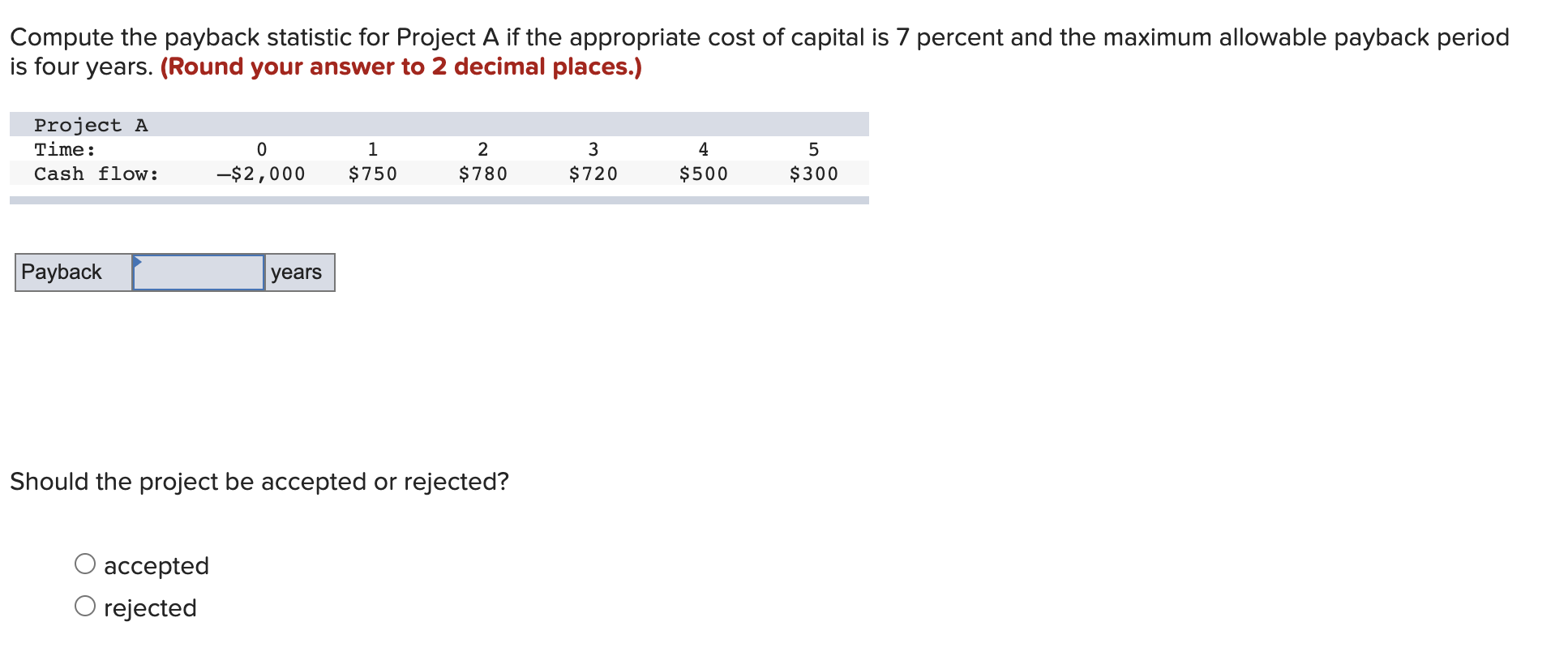
Task: Click the -$2,000 cash flow value
Action: coord(259,173)
